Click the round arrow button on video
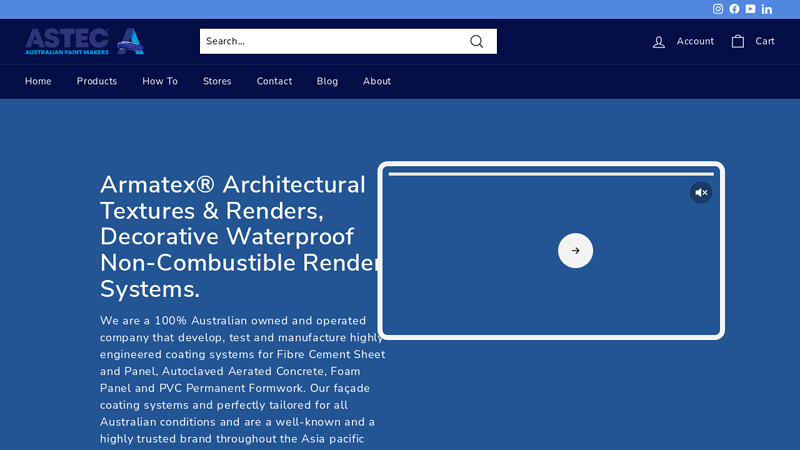The height and width of the screenshot is (450, 800). click(575, 251)
